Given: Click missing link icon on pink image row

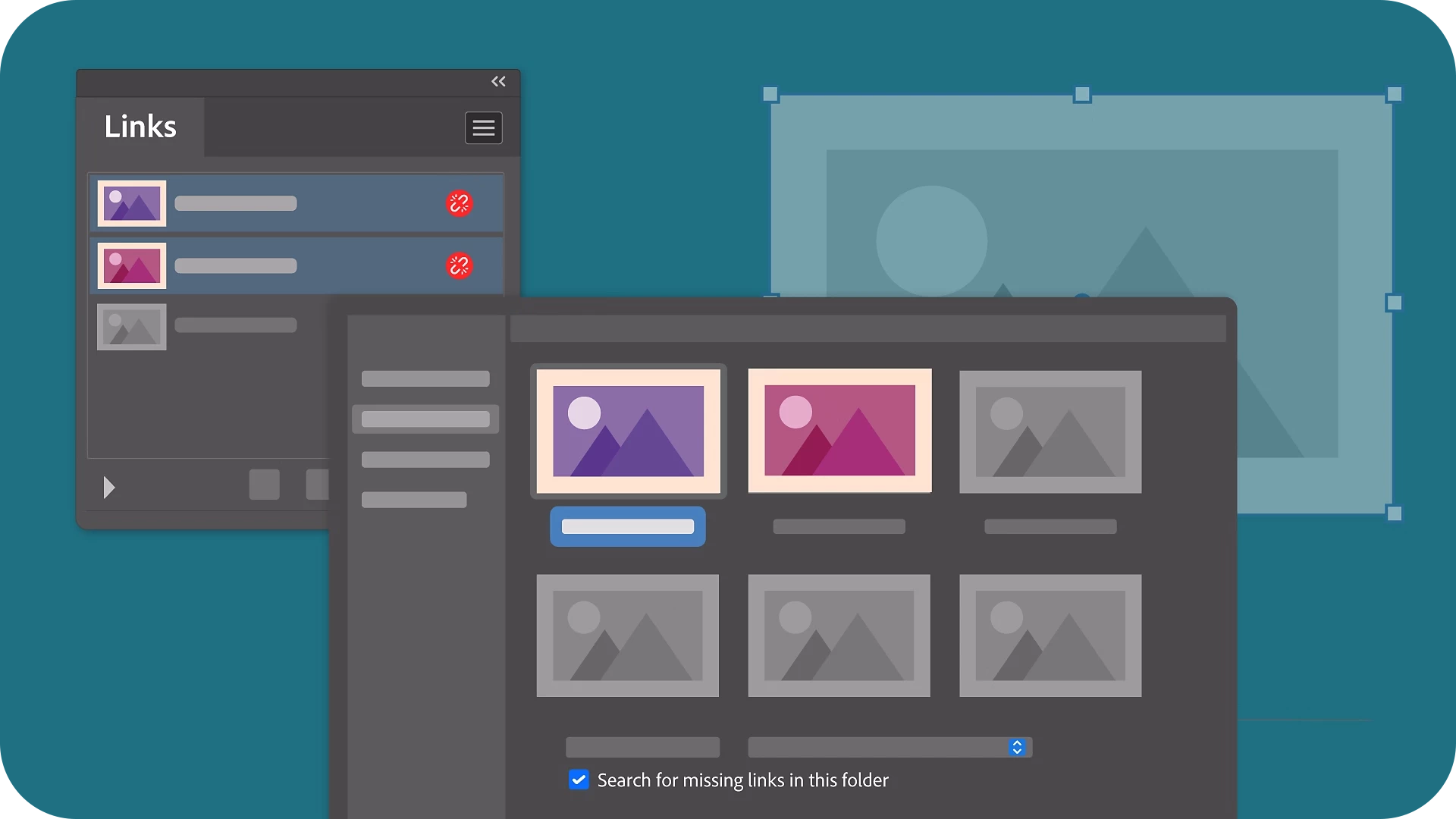Looking at the screenshot, I should (459, 265).
